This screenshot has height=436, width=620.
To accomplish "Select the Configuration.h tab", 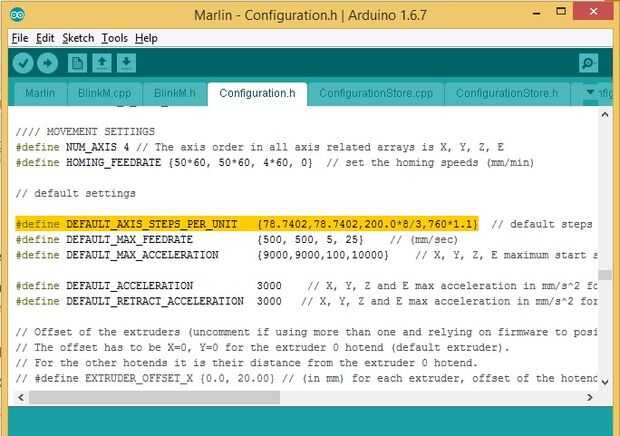I will [257, 94].
